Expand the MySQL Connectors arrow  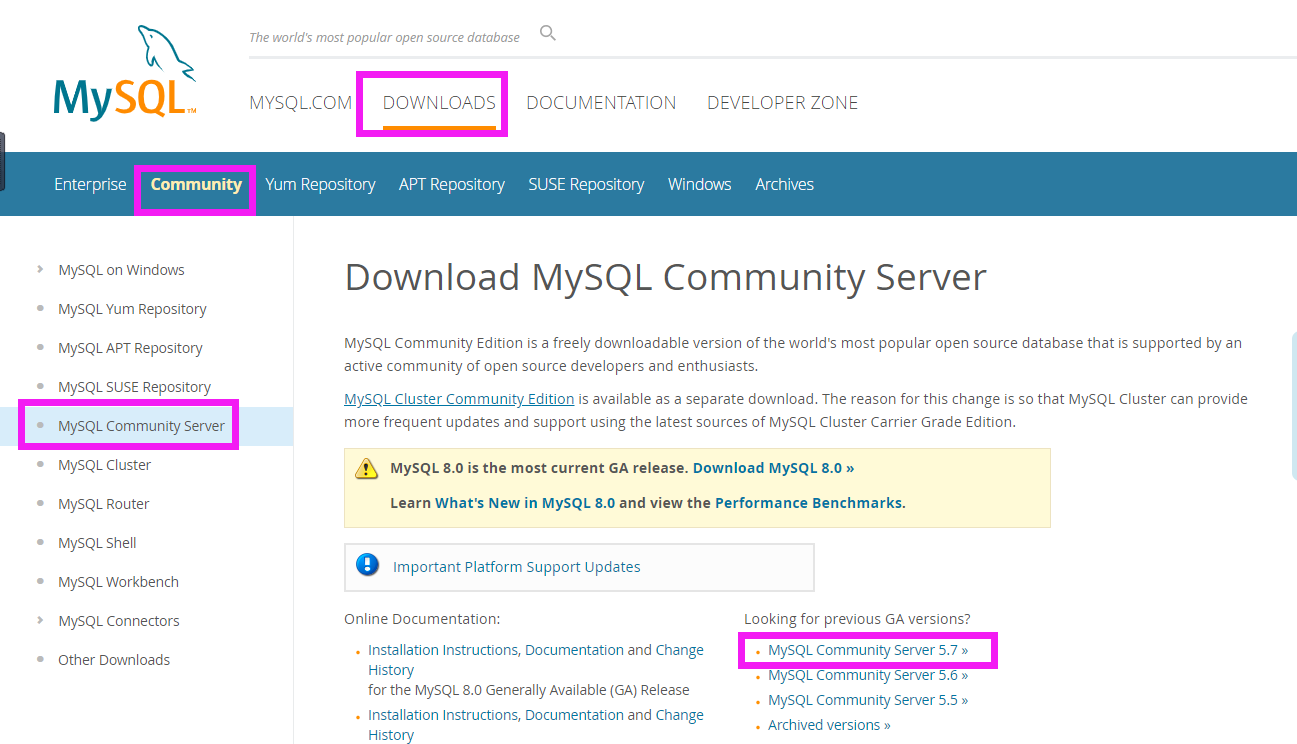pyautogui.click(x=40, y=620)
